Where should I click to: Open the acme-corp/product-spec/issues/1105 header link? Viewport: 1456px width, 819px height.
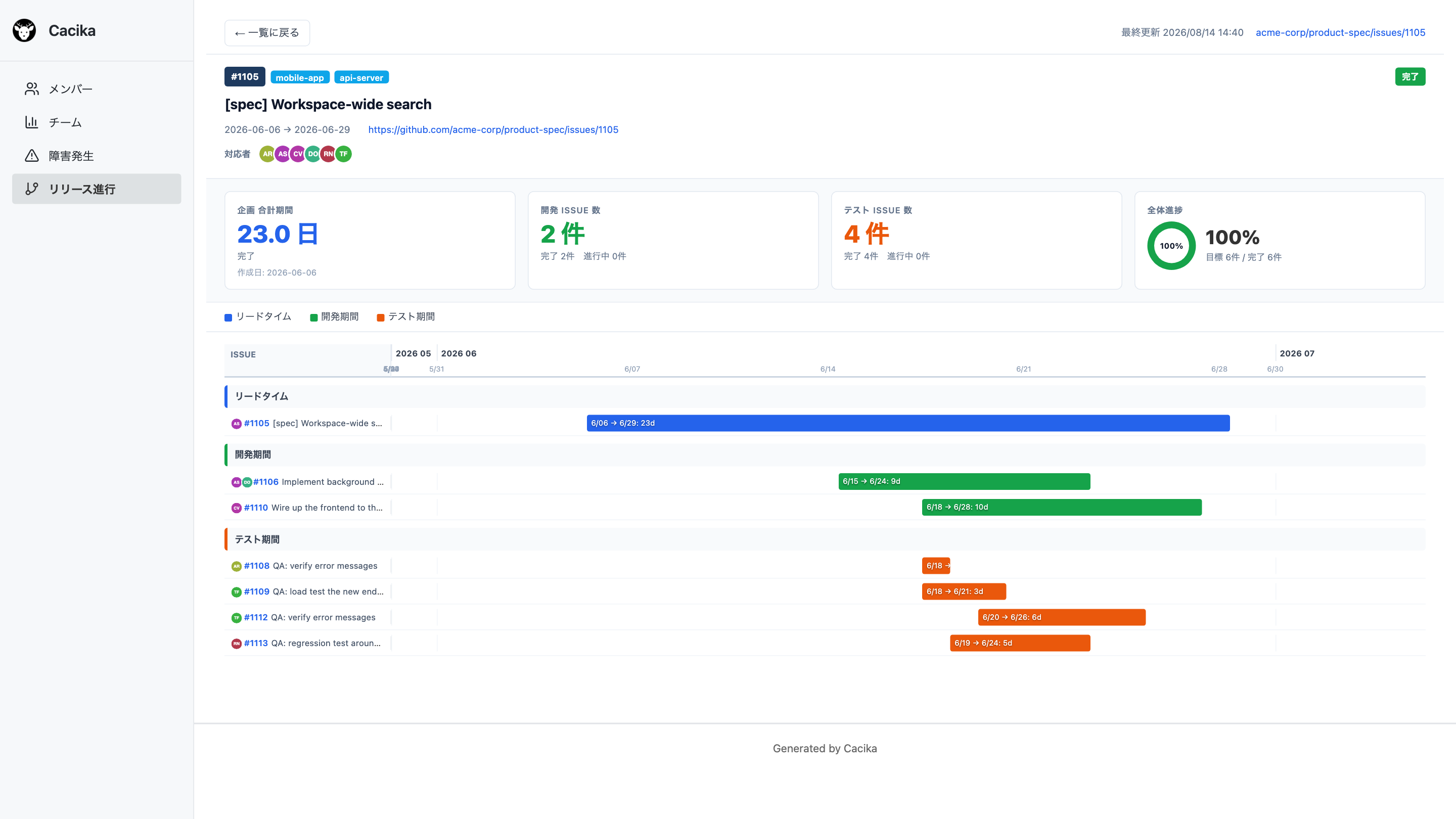[1340, 33]
